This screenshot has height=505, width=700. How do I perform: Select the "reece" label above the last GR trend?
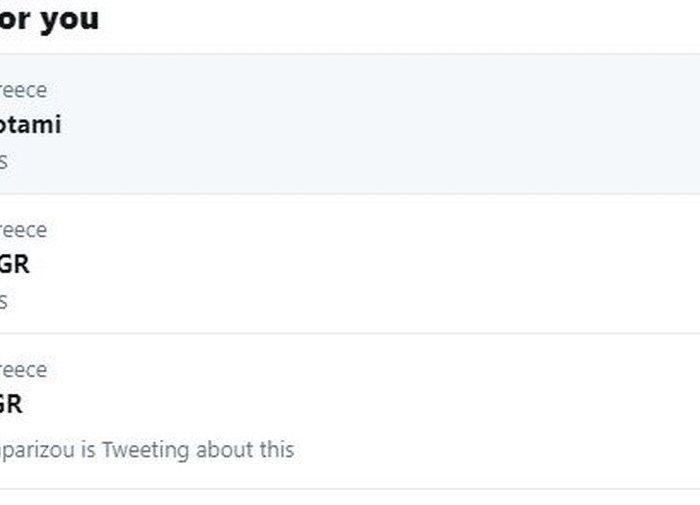click(x=23, y=370)
